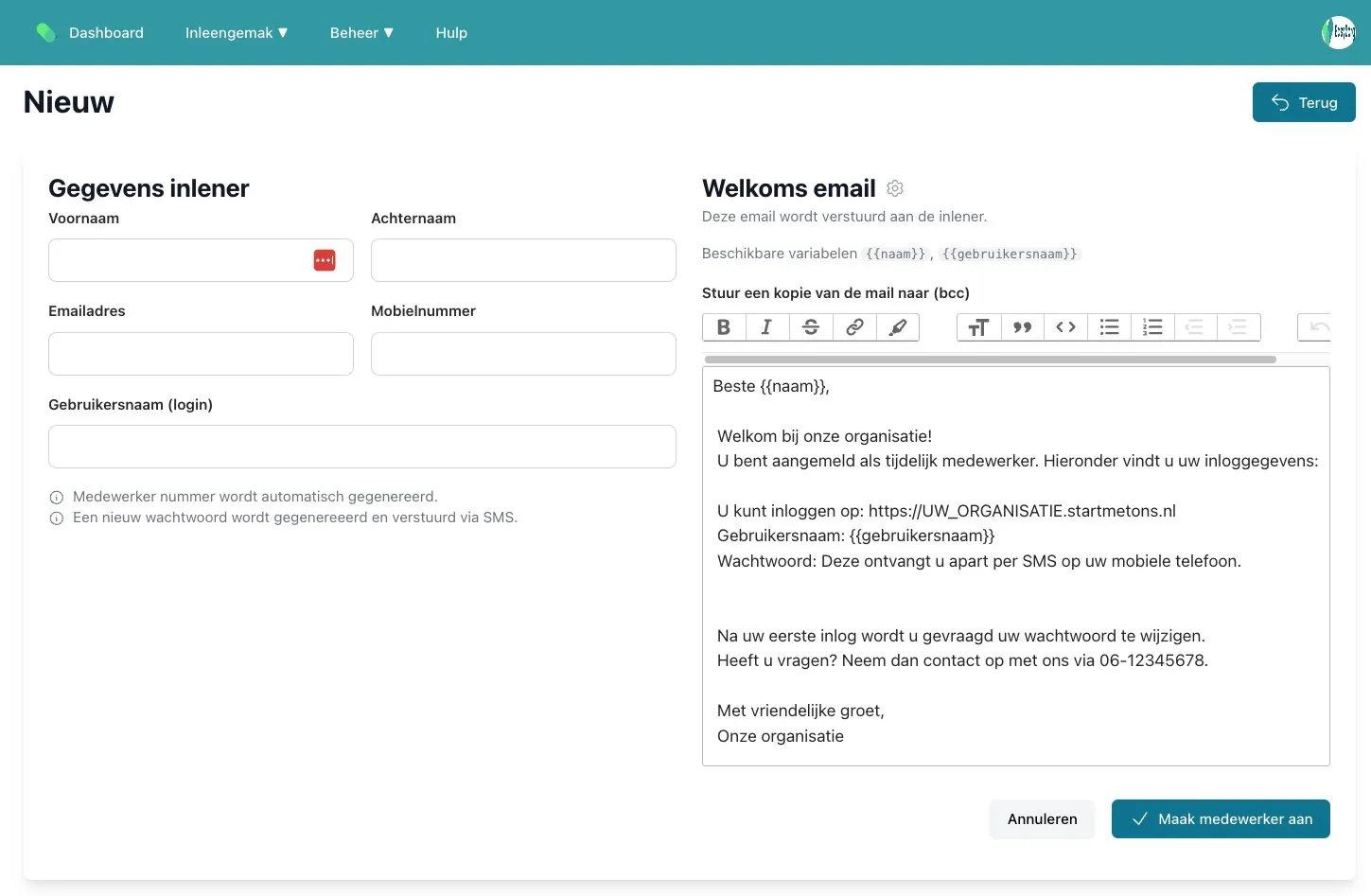Open Welkoms email settings gear
This screenshot has height=896, width=1371.
click(x=895, y=188)
